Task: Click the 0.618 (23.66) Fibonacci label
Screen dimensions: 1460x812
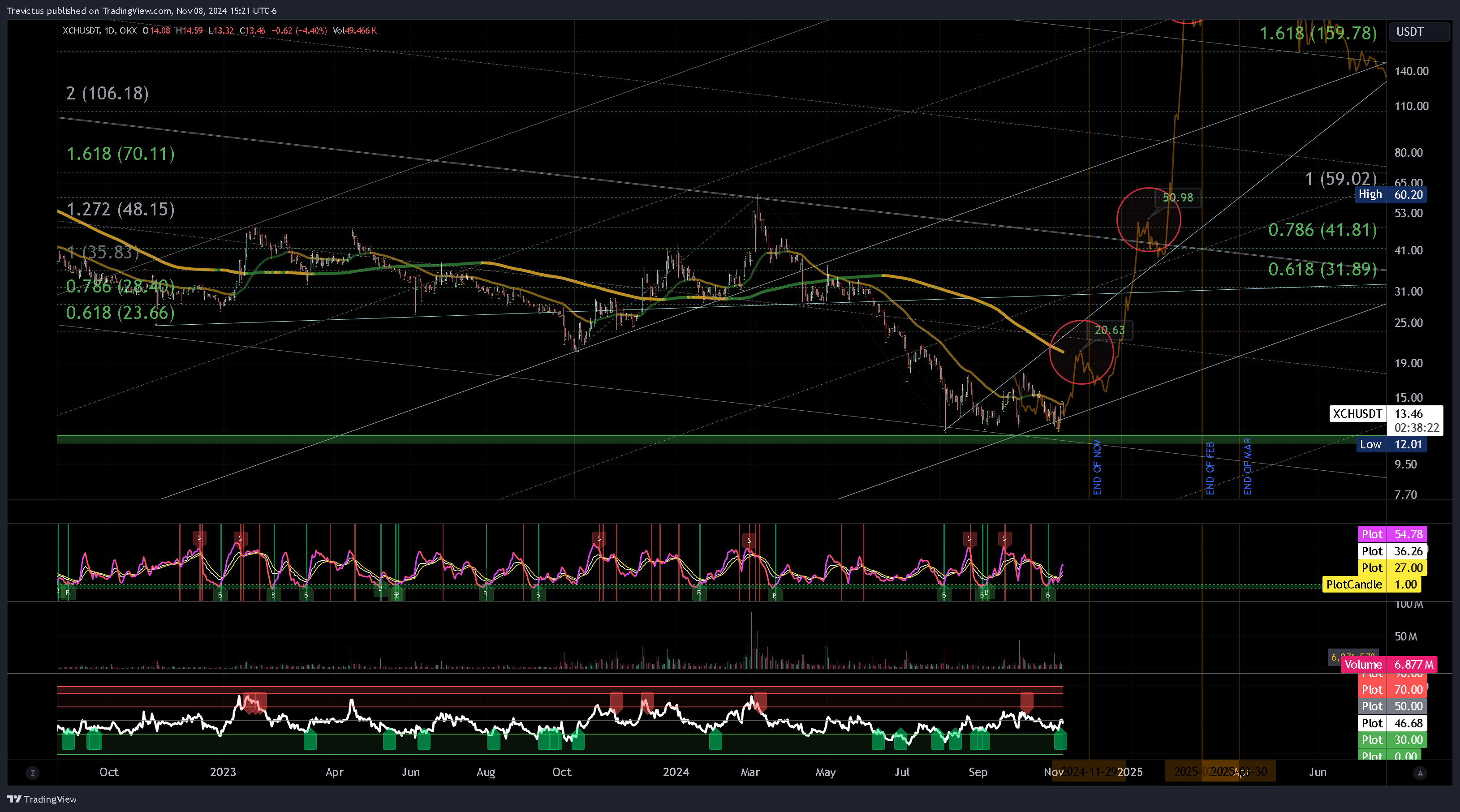Action: 120,313
